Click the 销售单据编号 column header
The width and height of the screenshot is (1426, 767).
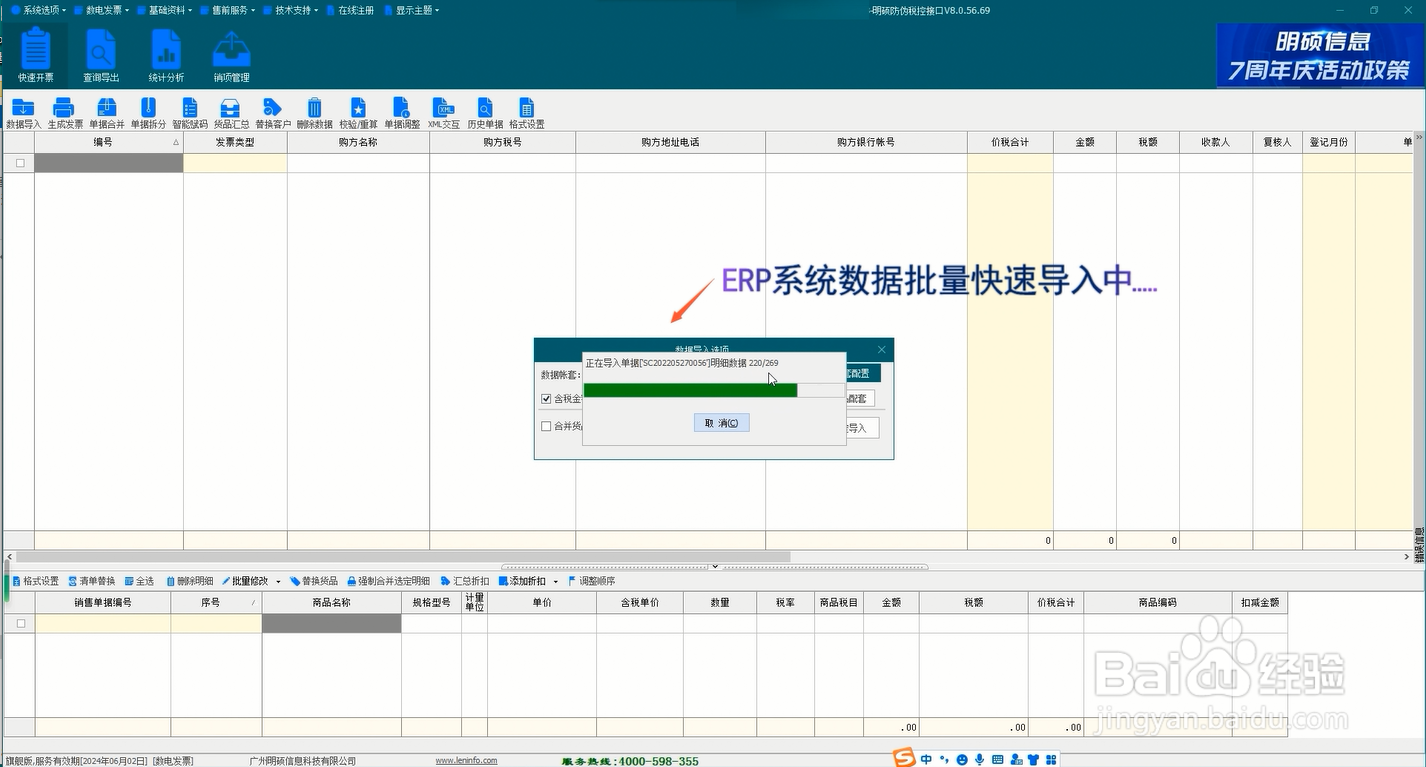103,603
